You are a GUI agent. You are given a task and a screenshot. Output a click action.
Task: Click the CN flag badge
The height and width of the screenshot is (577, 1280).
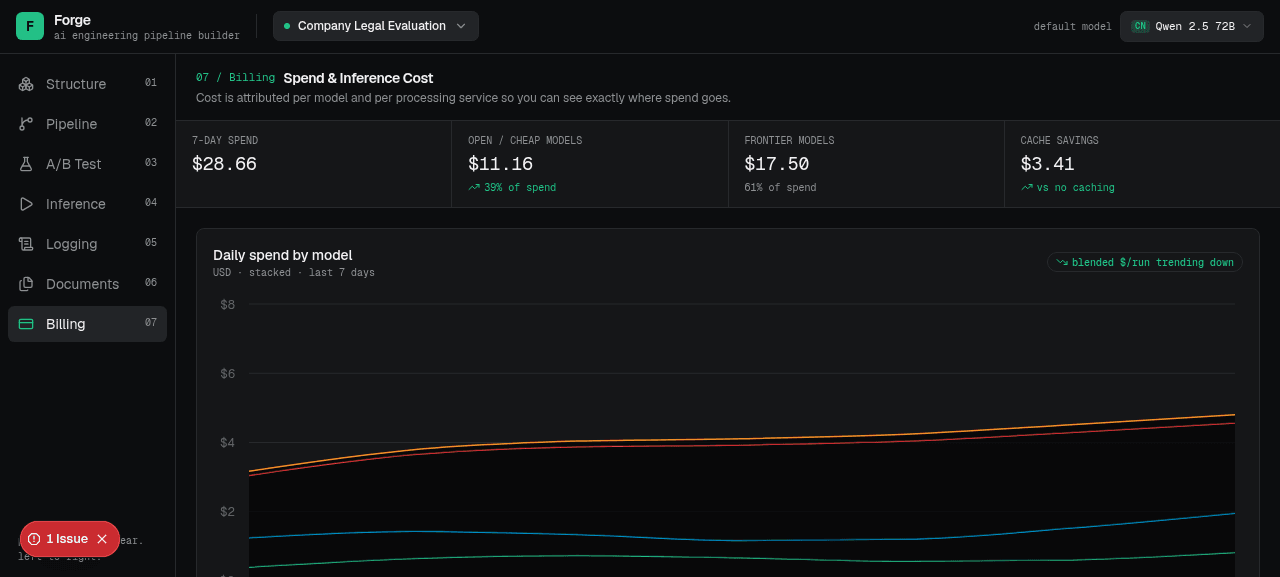(1140, 26)
